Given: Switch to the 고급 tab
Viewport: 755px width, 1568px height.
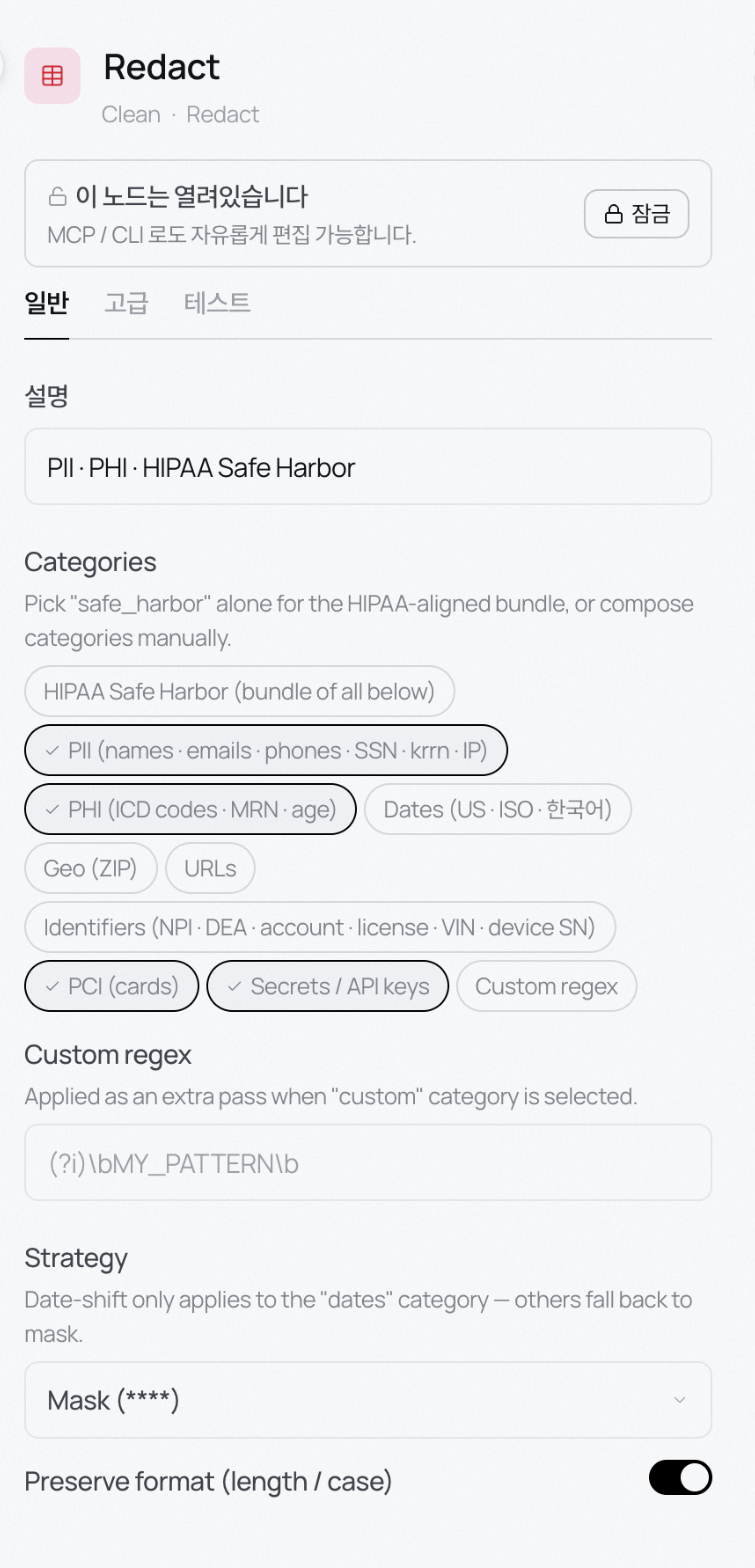Looking at the screenshot, I should [126, 303].
